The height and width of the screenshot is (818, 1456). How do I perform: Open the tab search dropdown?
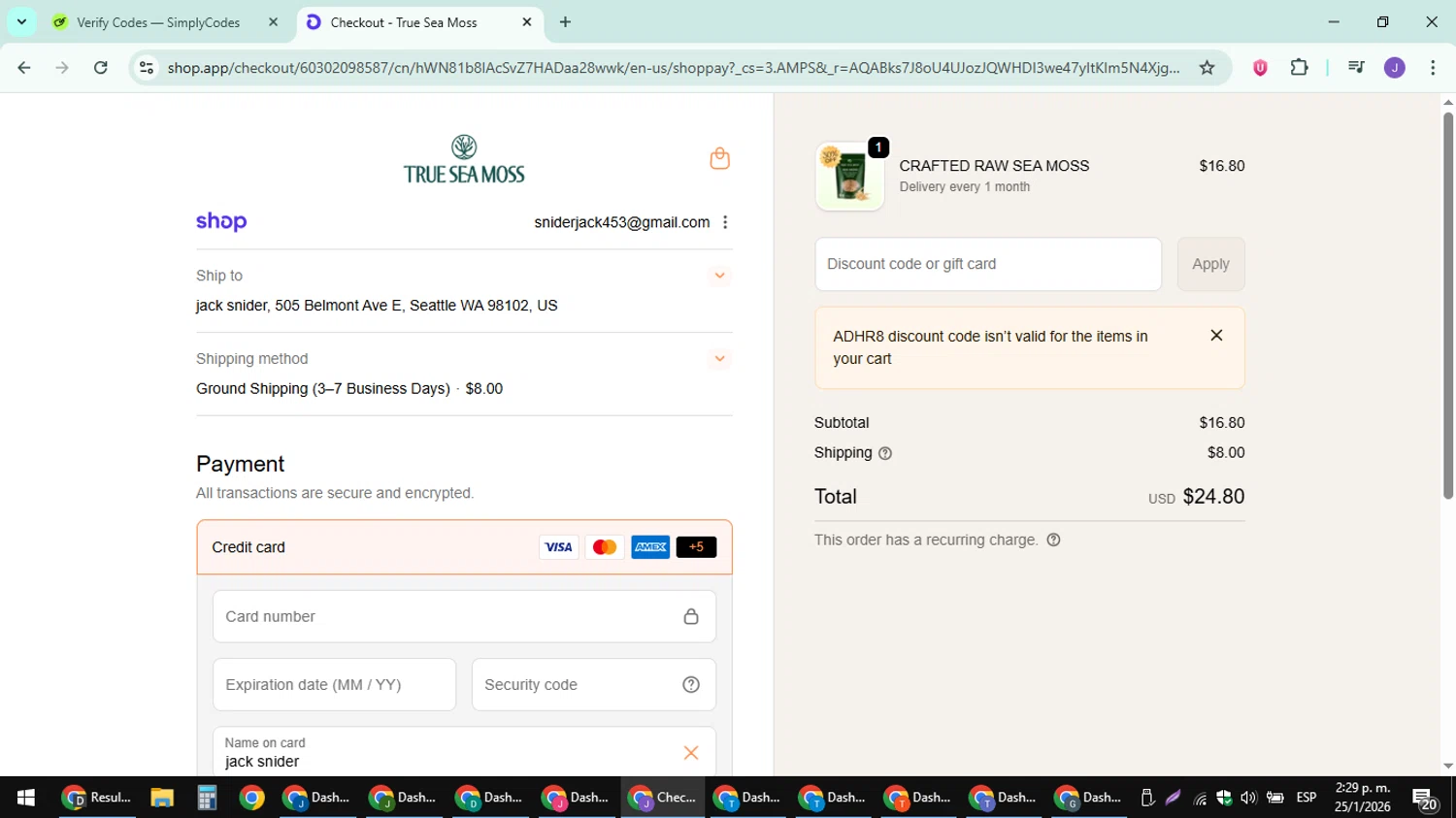[21, 21]
